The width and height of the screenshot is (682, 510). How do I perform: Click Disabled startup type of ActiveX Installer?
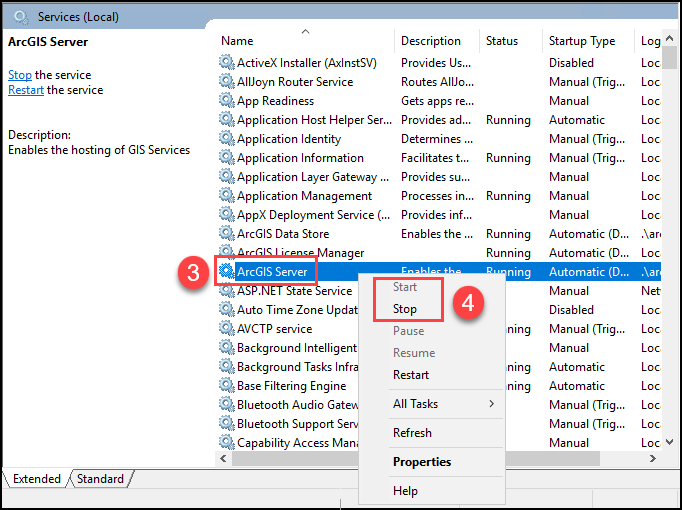click(571, 63)
